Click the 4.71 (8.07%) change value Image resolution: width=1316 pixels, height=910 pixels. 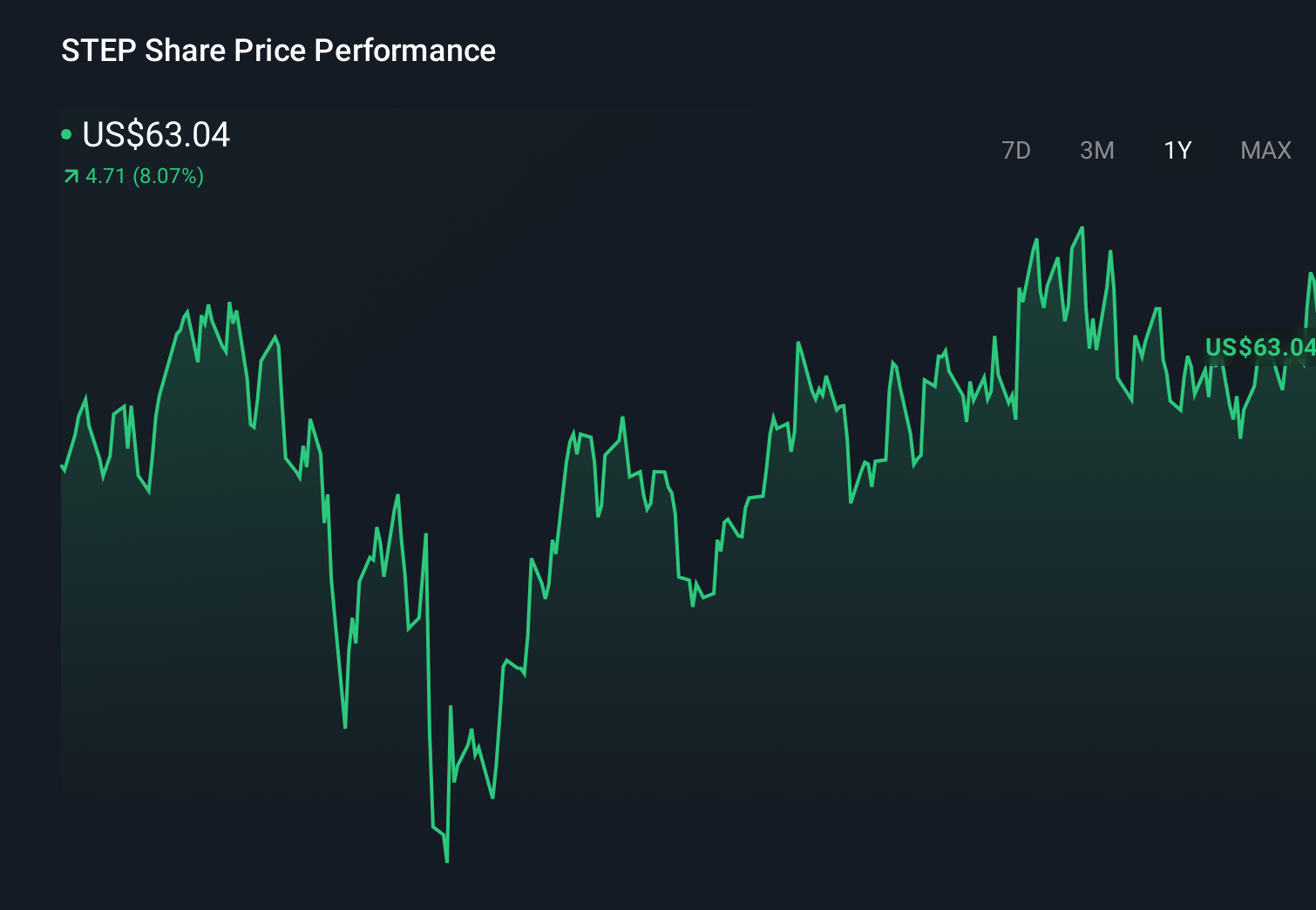(x=144, y=176)
